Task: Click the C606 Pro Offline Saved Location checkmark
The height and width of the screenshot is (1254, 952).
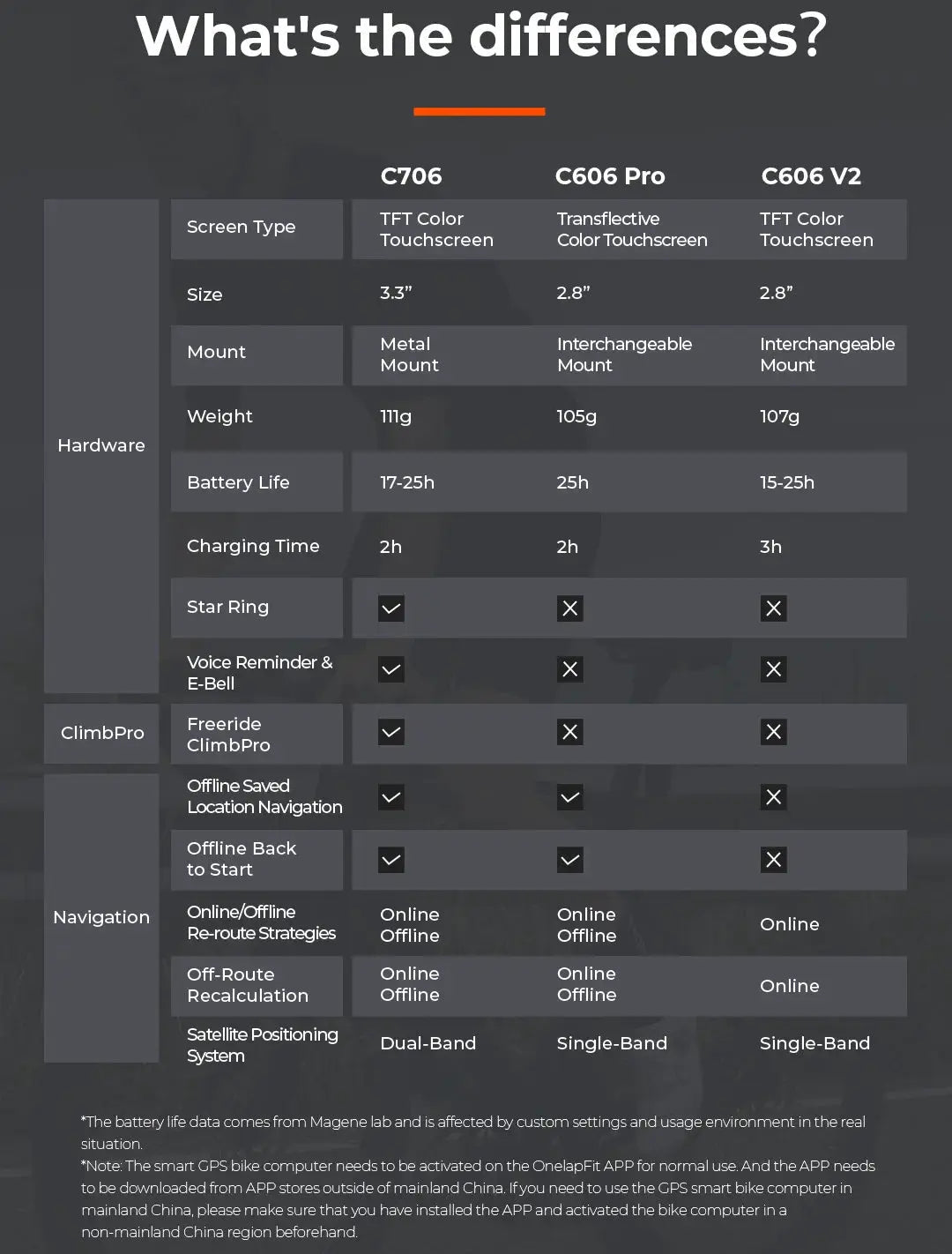Action: (x=570, y=797)
